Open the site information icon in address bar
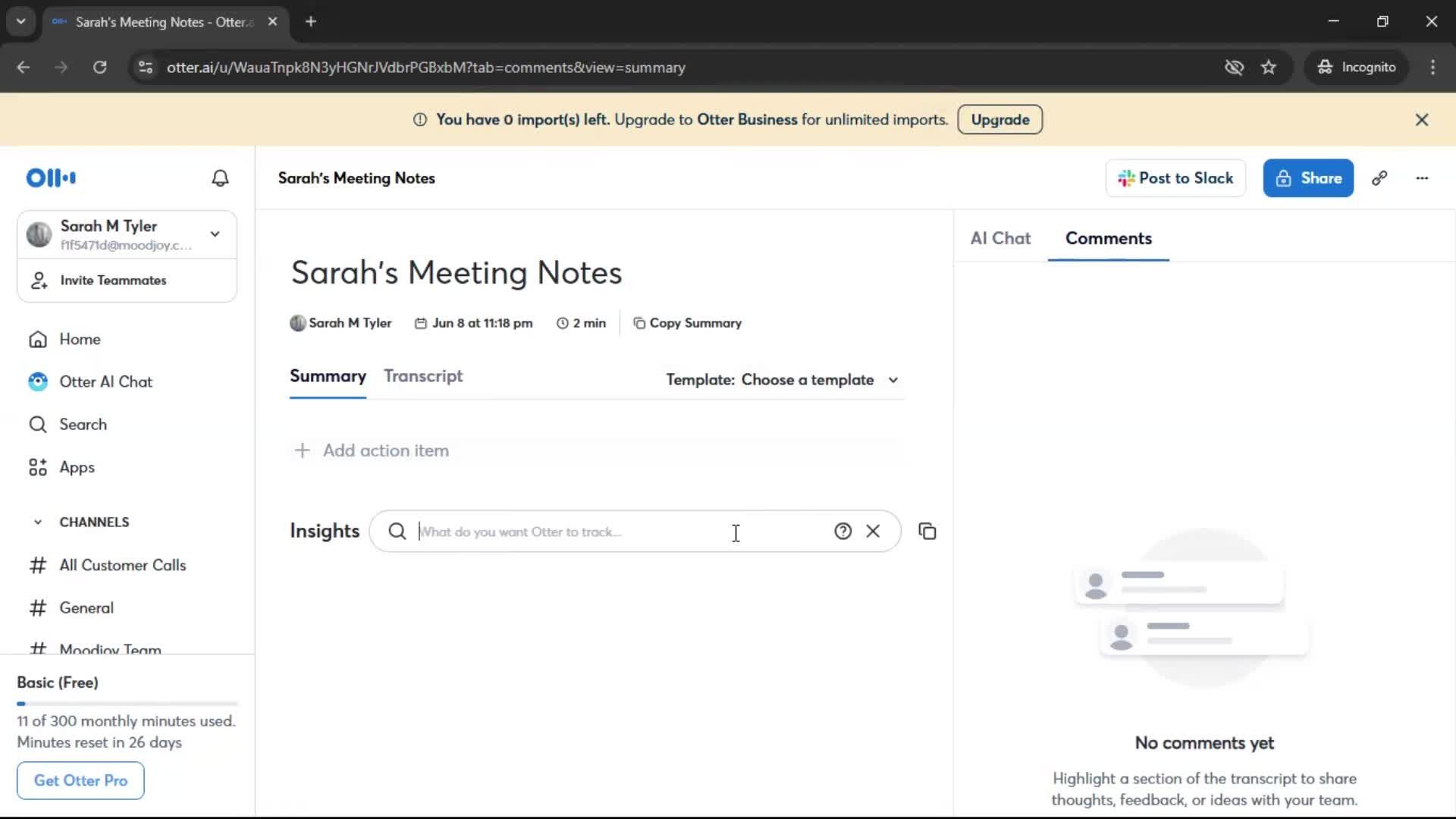1456x819 pixels. 146,67
